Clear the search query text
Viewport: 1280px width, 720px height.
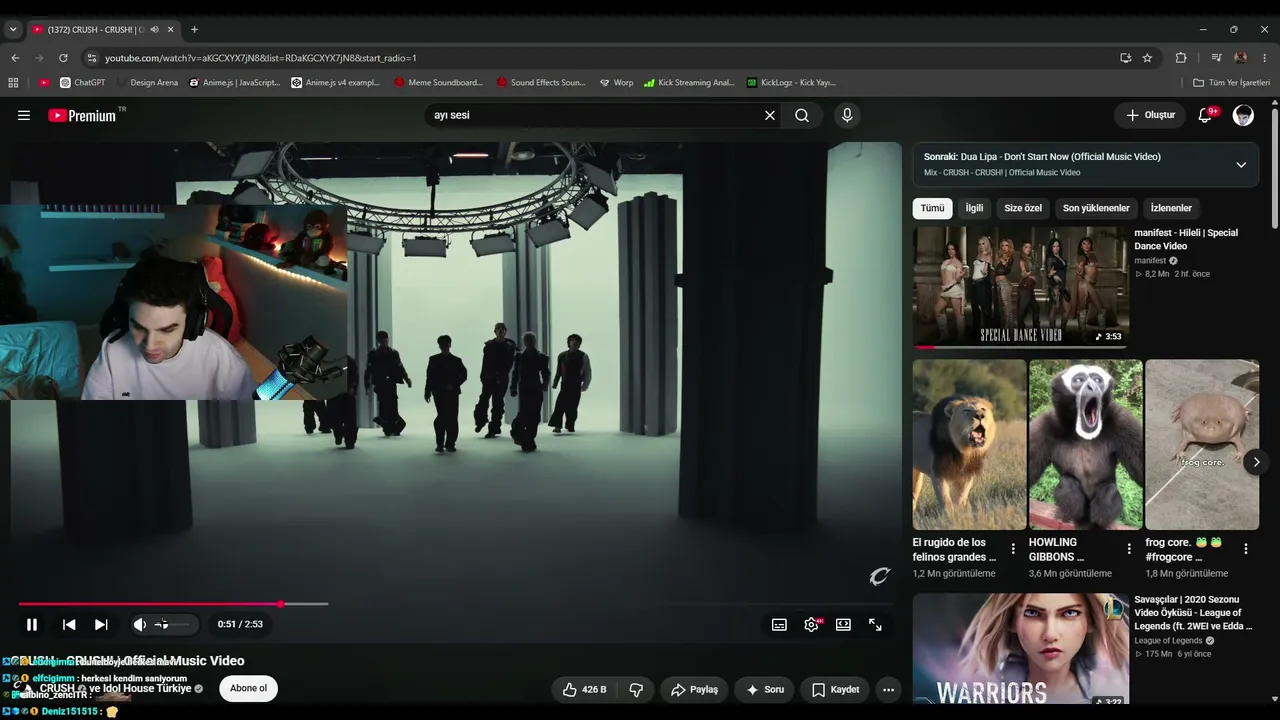coord(770,115)
